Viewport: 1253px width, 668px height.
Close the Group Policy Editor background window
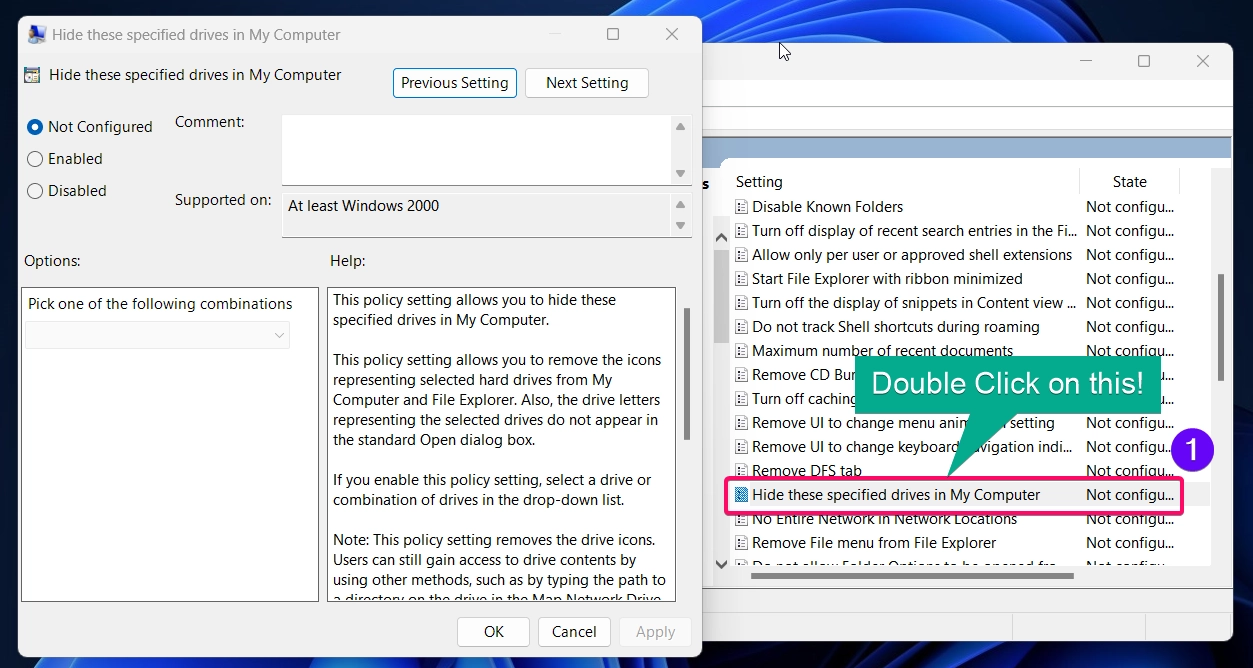click(x=1203, y=61)
